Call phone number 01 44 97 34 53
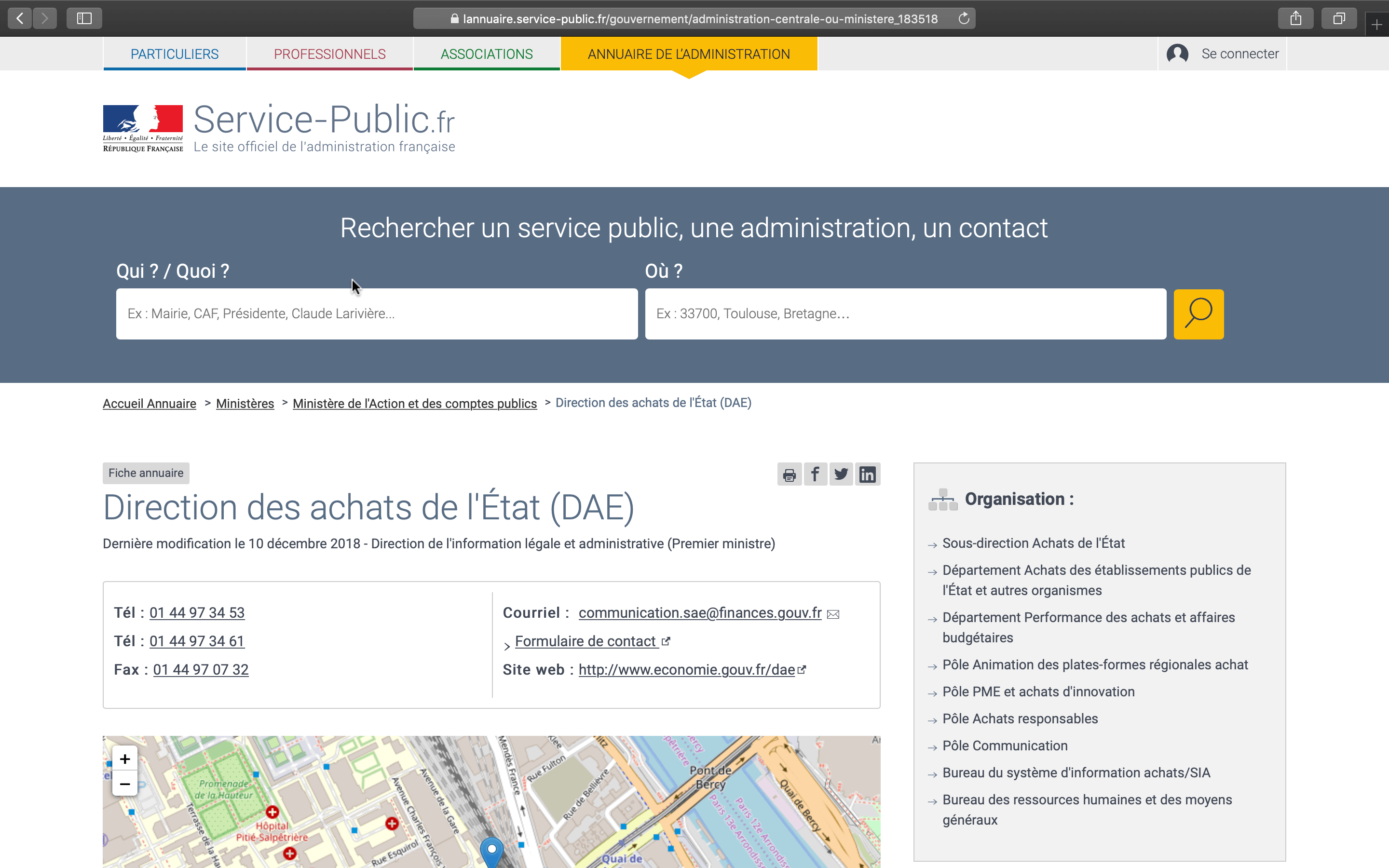The height and width of the screenshot is (868, 1389). coord(197,612)
